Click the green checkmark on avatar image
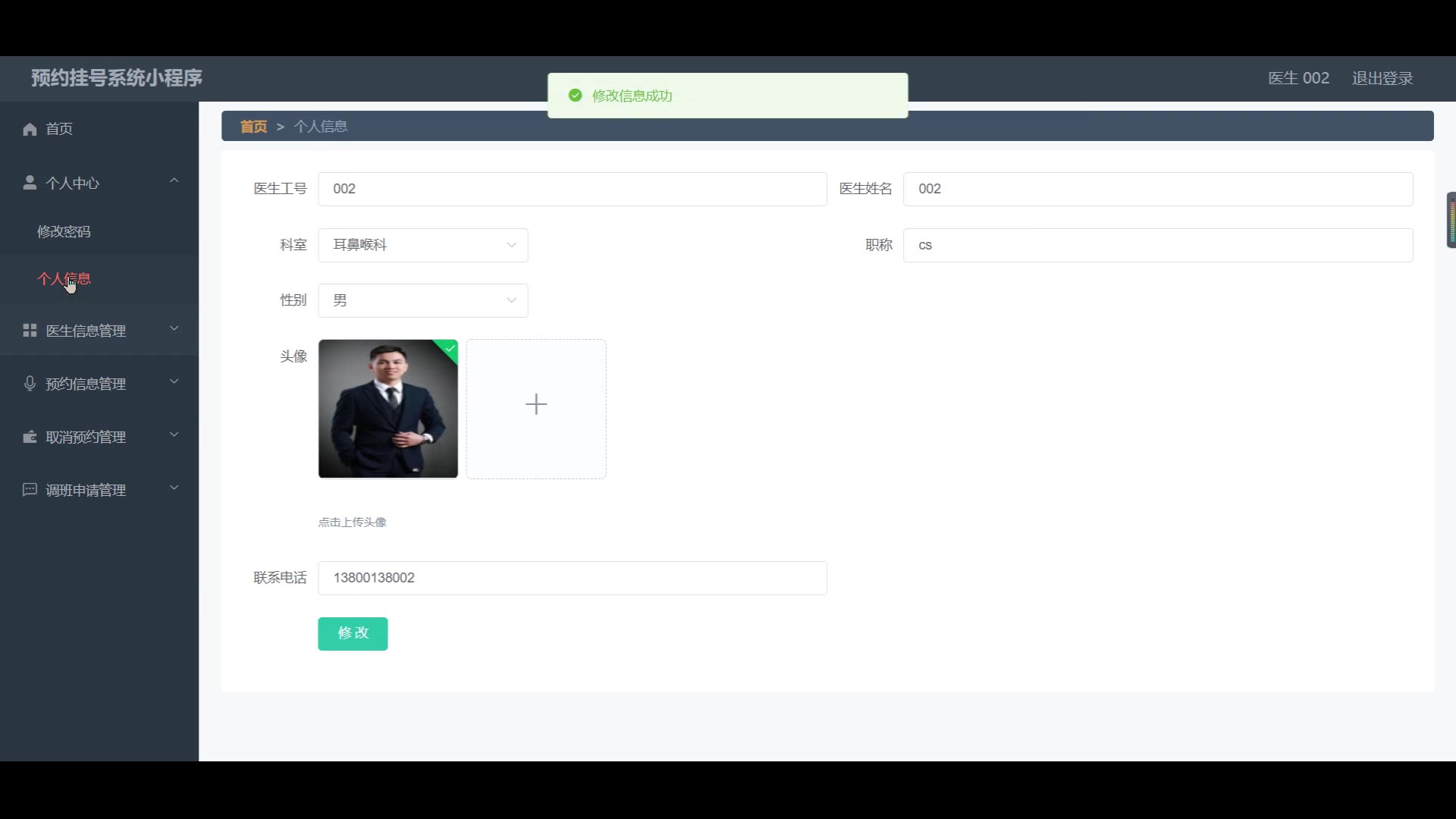The height and width of the screenshot is (819, 1456). [450, 348]
